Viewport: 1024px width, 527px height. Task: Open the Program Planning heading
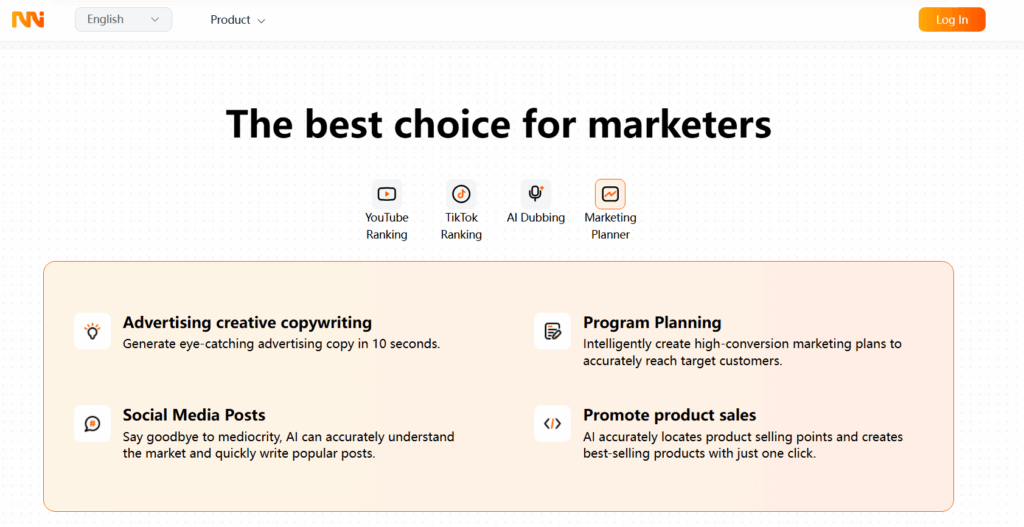pyautogui.click(x=652, y=323)
